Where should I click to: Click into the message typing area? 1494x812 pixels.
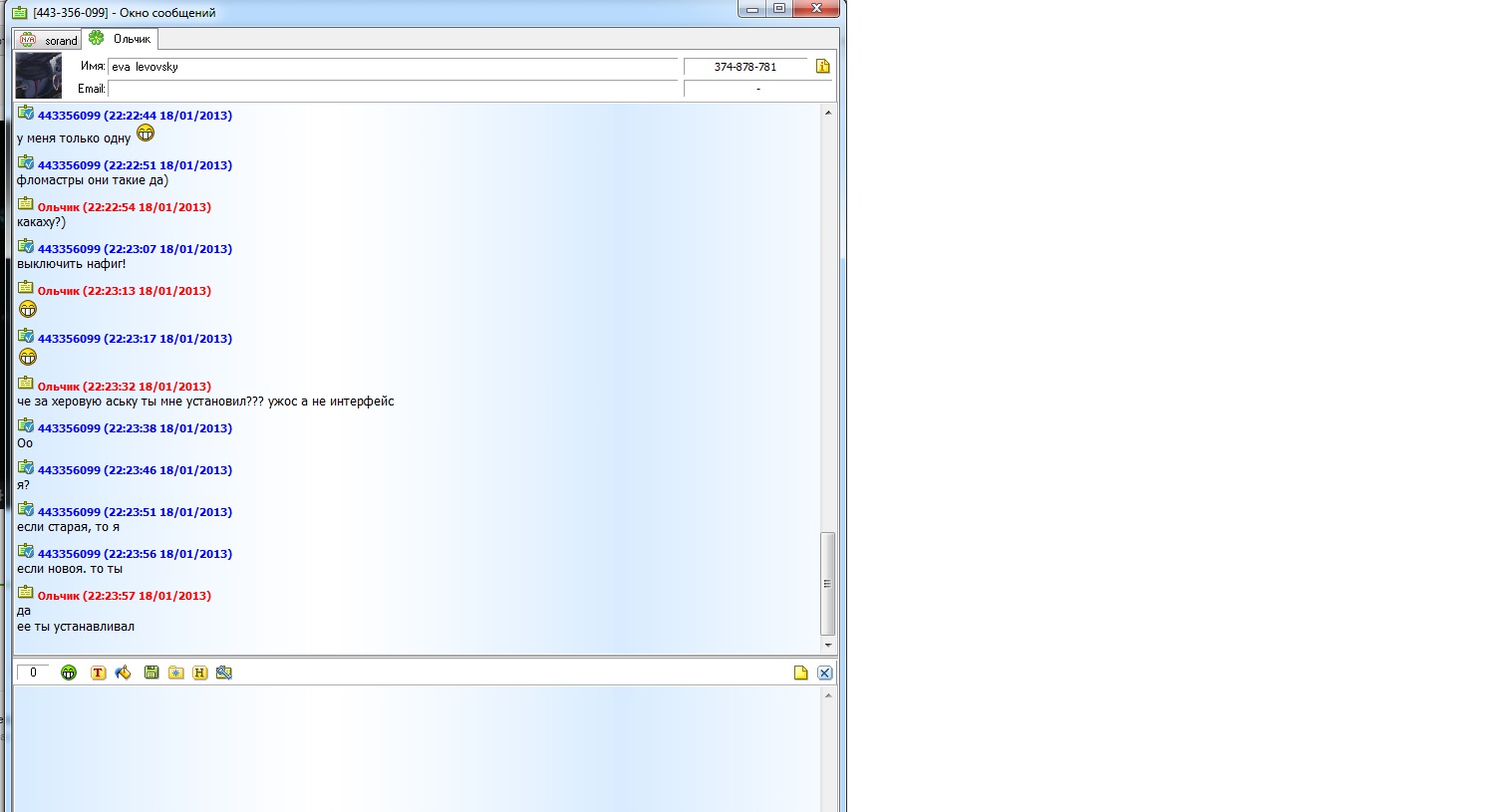(417, 748)
